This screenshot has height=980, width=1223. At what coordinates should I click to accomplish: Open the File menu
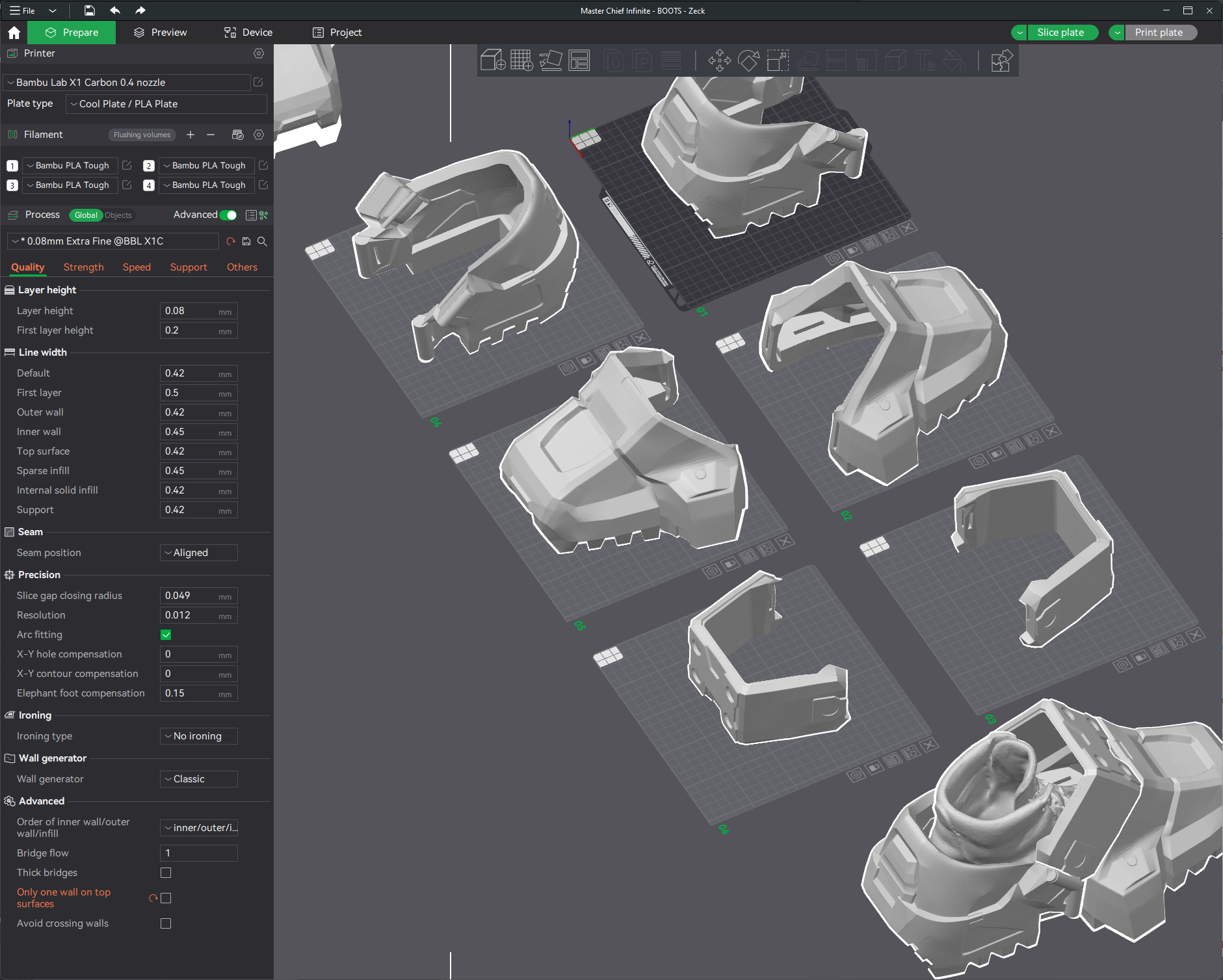(23, 10)
